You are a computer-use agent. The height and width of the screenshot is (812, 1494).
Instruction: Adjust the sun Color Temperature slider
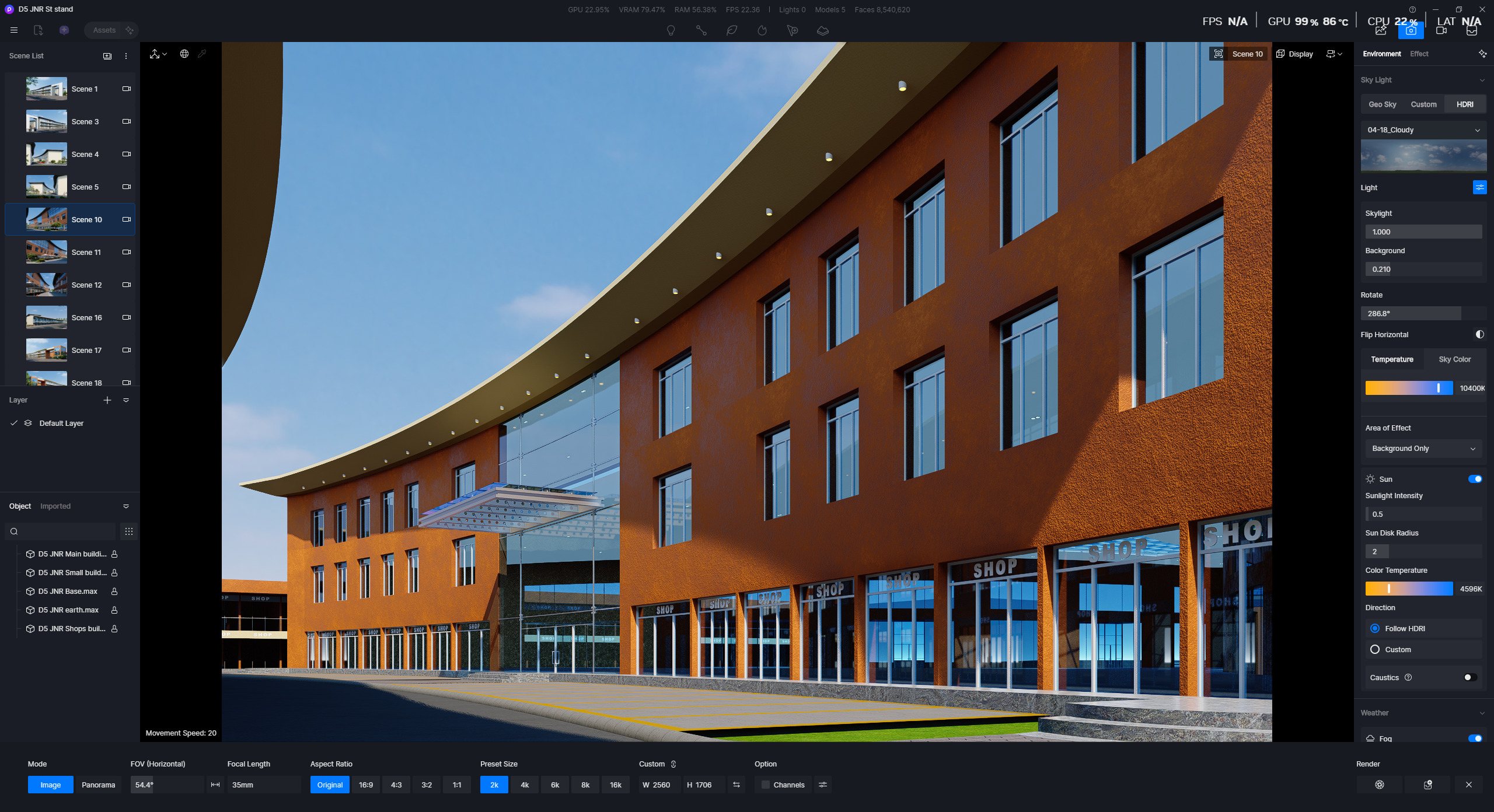coord(1409,589)
